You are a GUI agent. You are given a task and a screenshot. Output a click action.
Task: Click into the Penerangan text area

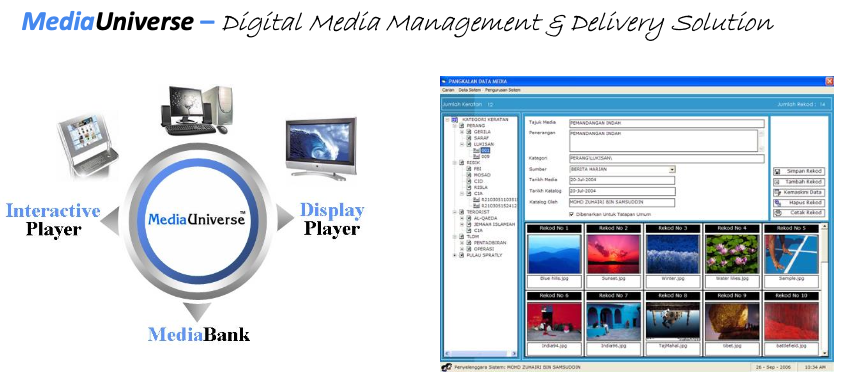663,140
